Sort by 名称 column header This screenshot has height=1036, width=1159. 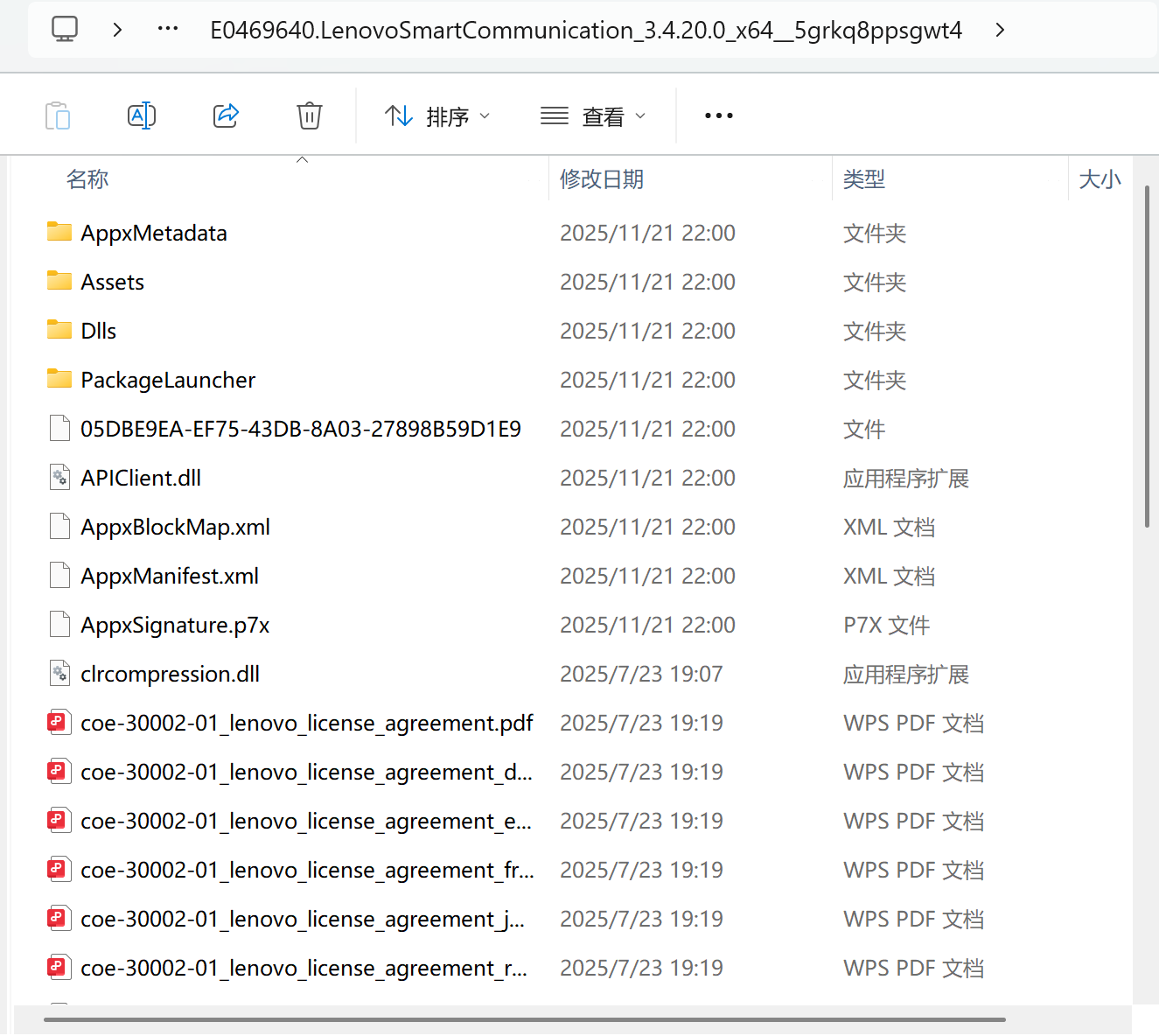(87, 179)
